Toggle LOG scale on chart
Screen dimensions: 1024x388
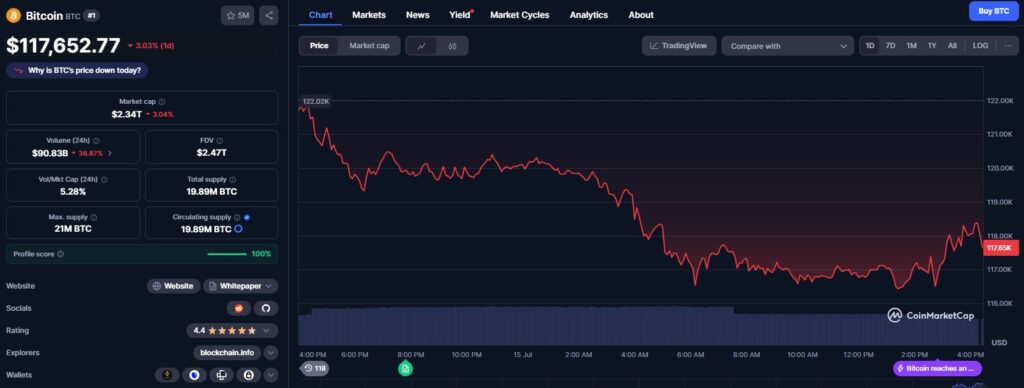point(980,46)
